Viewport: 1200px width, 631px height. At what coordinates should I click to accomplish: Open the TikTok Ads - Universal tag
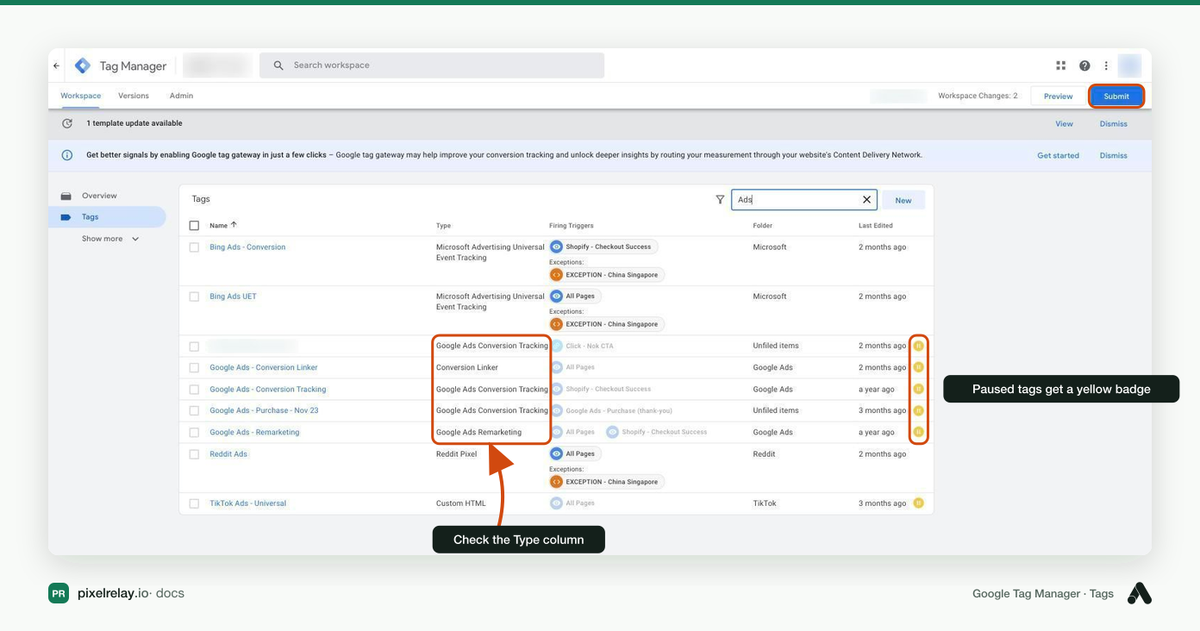(x=248, y=503)
